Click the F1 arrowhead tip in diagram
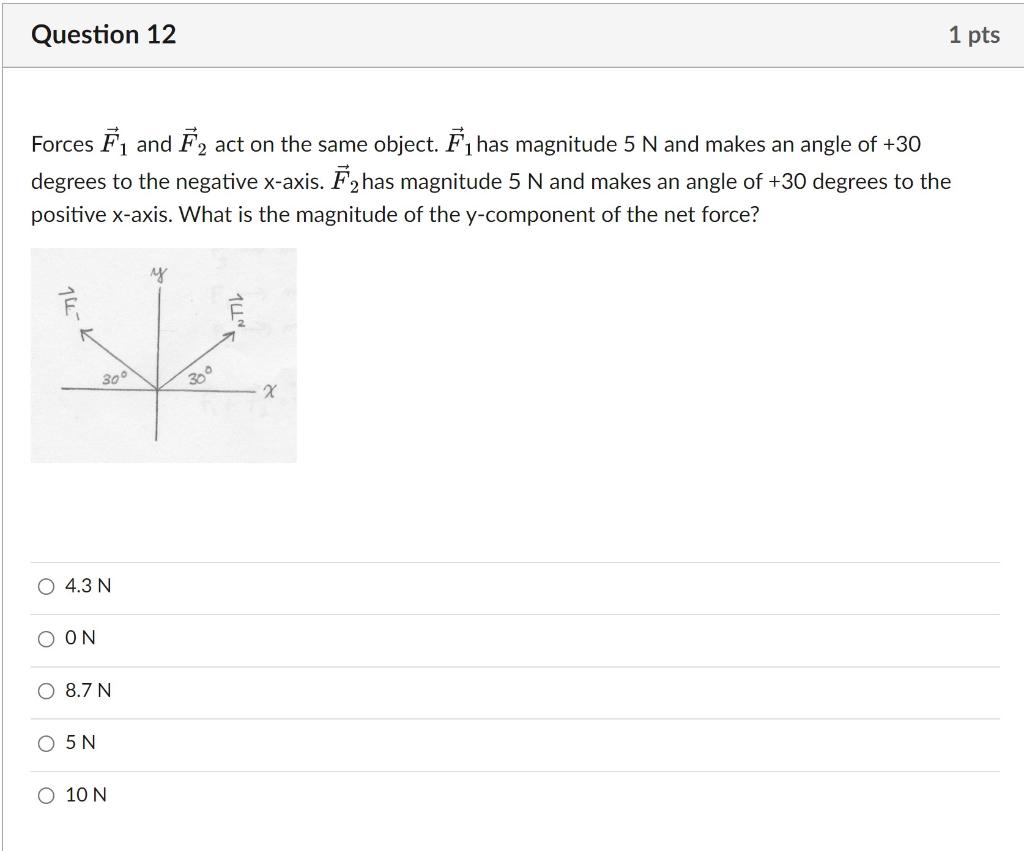 (x=84, y=332)
